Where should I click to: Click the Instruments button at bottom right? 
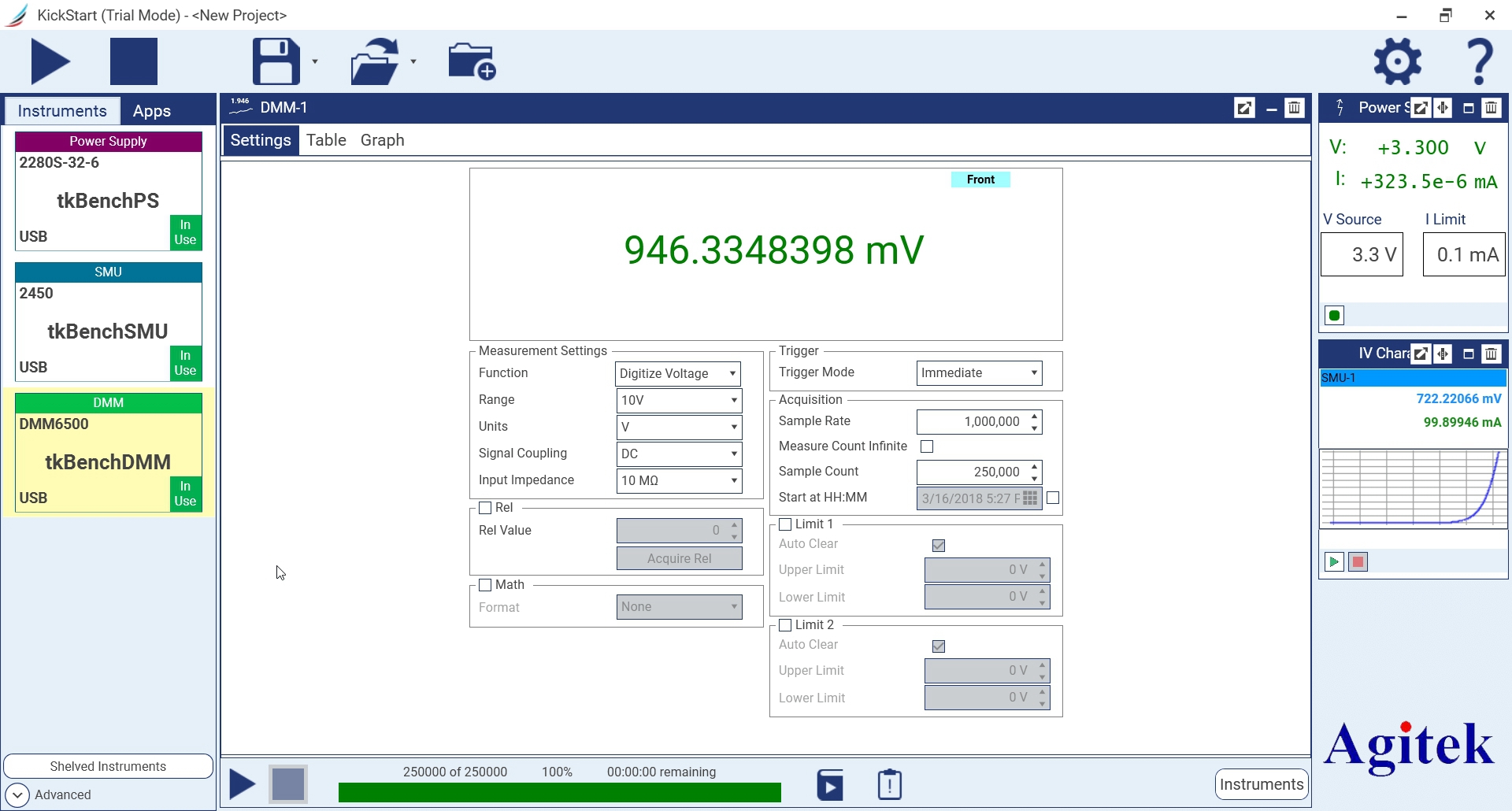[x=1261, y=784]
